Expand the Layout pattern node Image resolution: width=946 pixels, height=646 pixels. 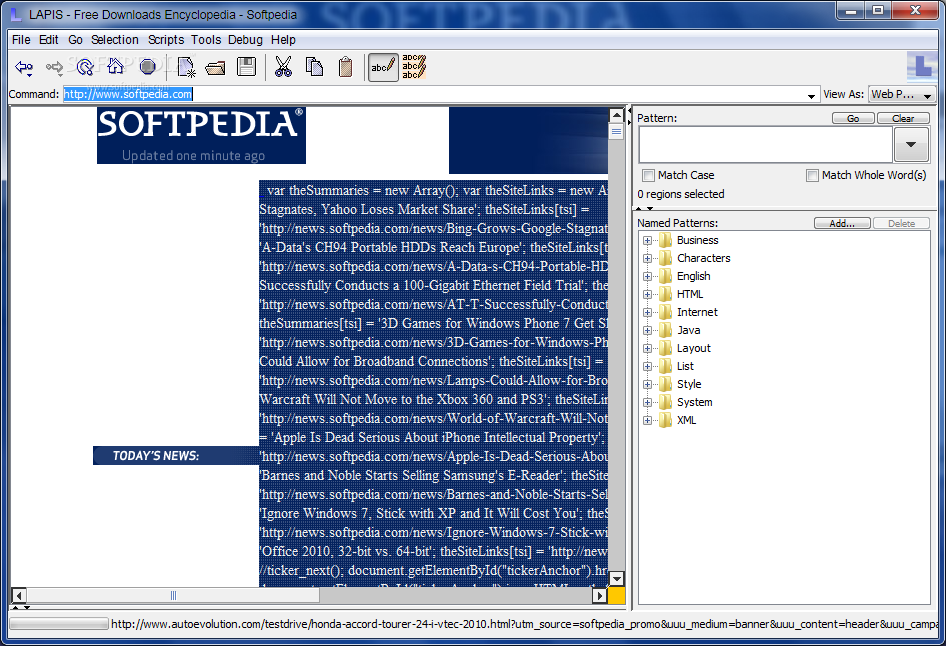coord(647,349)
